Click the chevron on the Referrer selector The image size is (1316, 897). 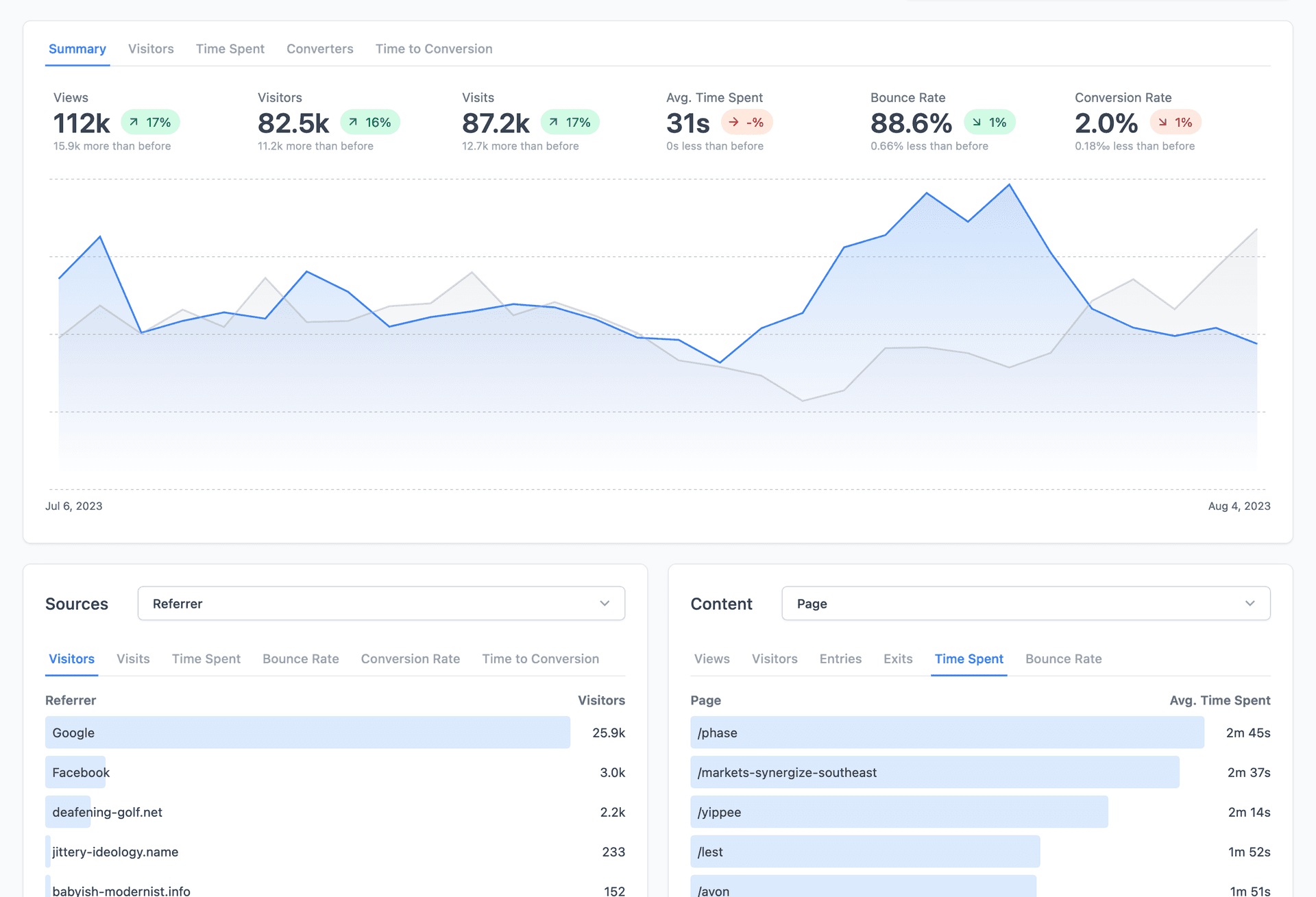tap(604, 603)
